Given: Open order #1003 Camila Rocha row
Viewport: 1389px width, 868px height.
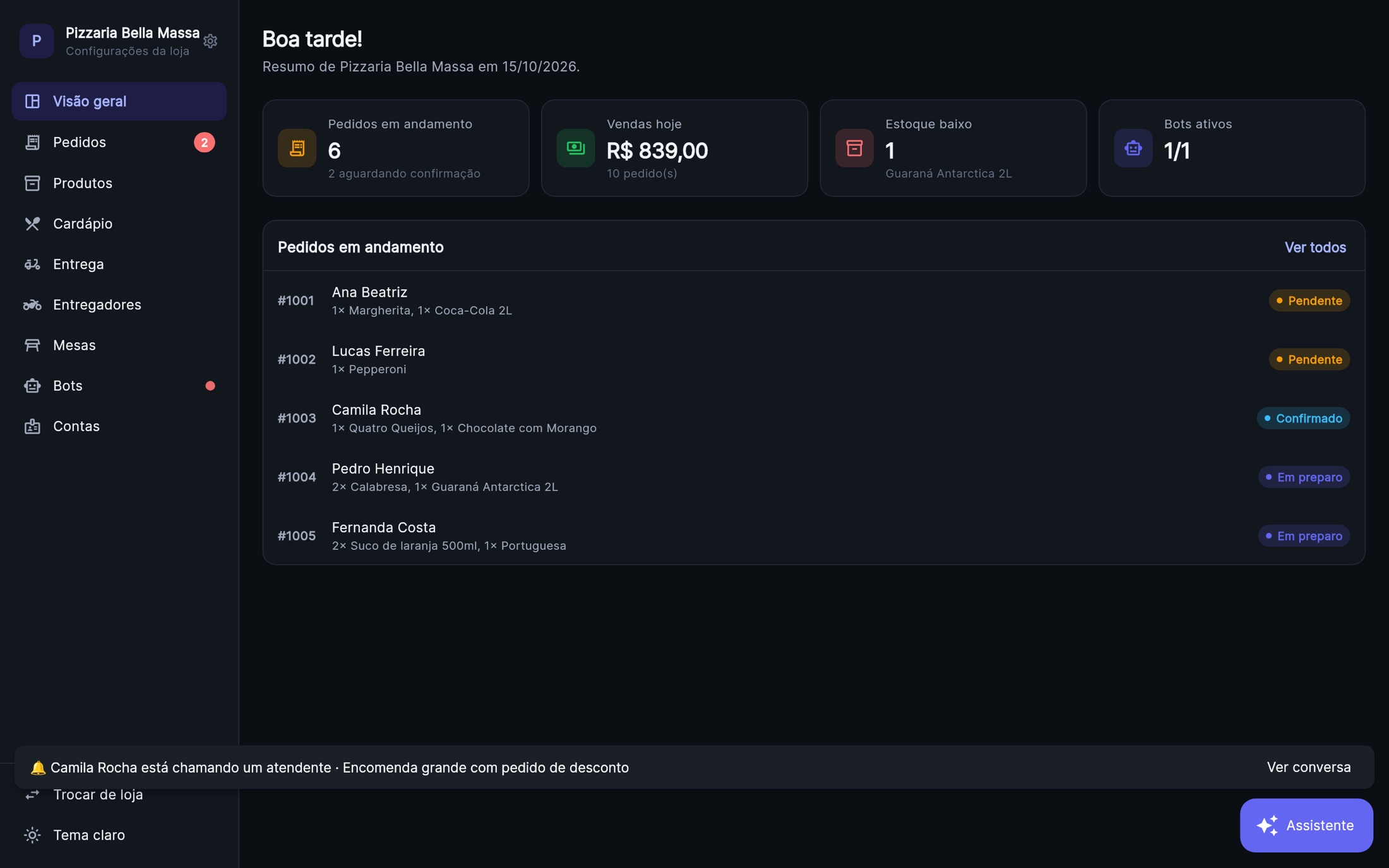Looking at the screenshot, I should click(813, 418).
